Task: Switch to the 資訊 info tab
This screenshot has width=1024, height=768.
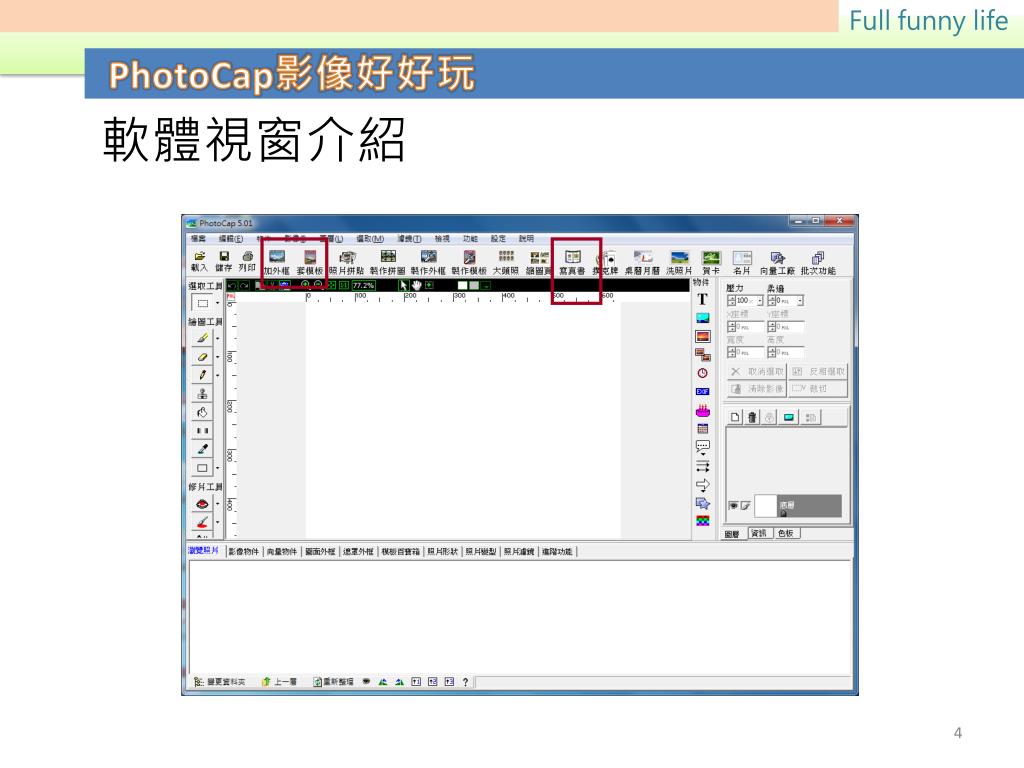Action: (759, 534)
